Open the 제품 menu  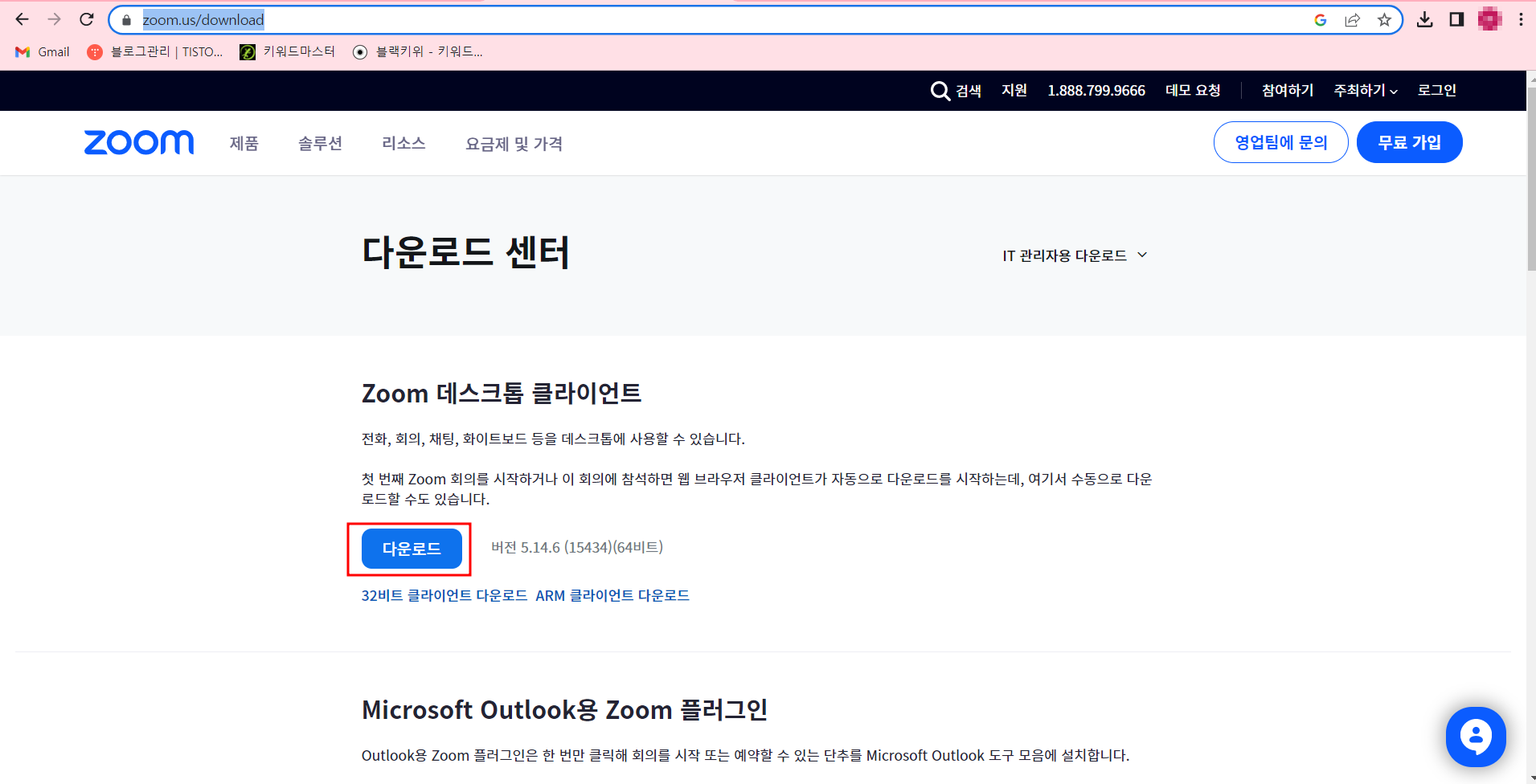tap(244, 143)
